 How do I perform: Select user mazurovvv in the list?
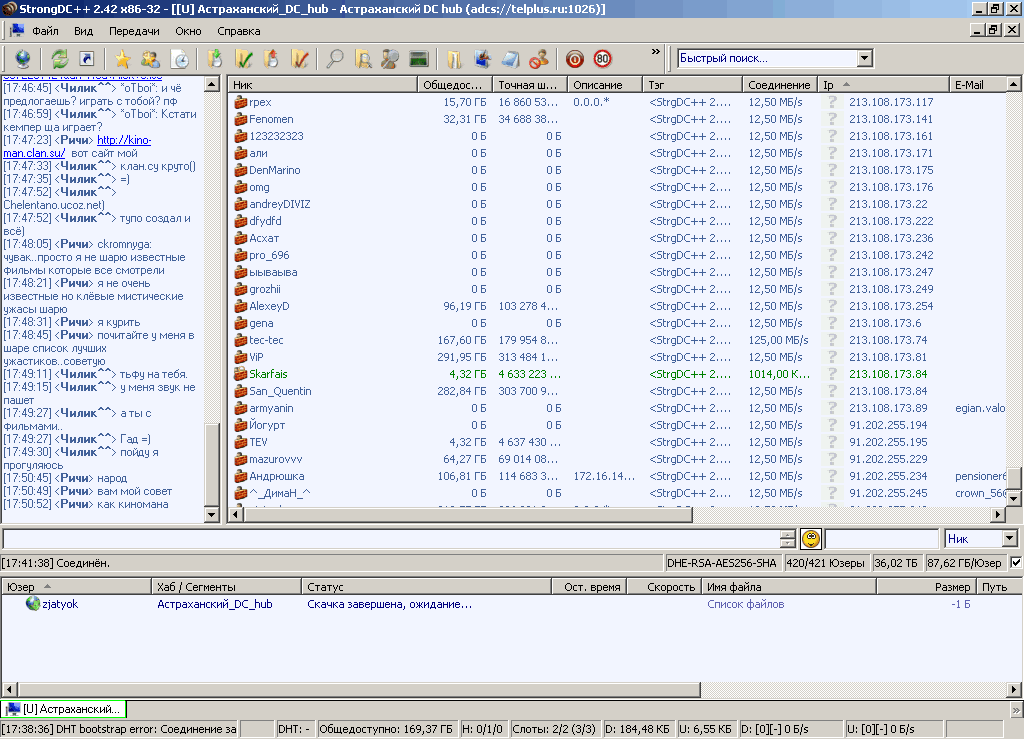(276, 459)
